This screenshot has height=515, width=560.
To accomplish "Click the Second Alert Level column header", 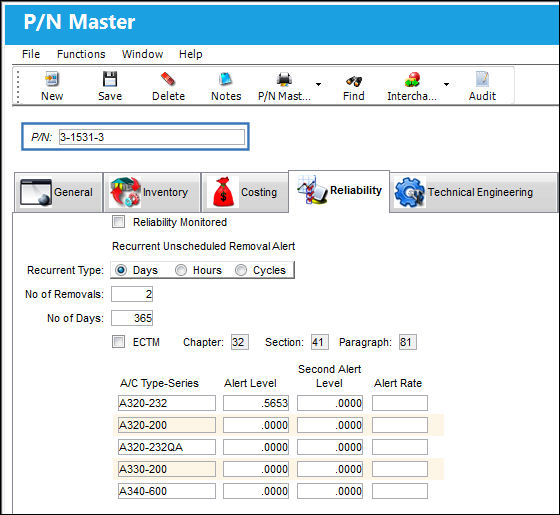I will coord(329,376).
